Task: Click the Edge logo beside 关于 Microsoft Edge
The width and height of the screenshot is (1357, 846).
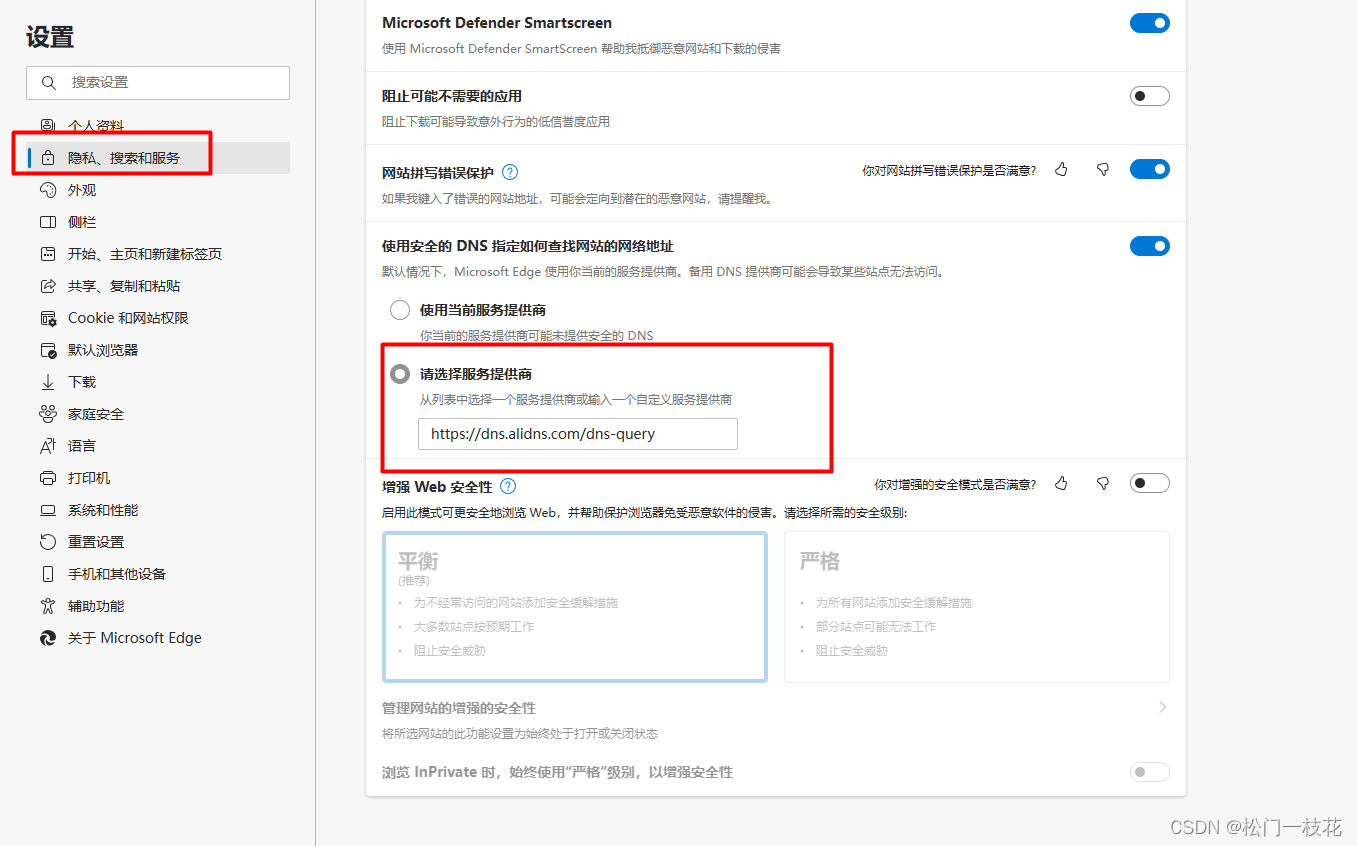Action: (48, 638)
